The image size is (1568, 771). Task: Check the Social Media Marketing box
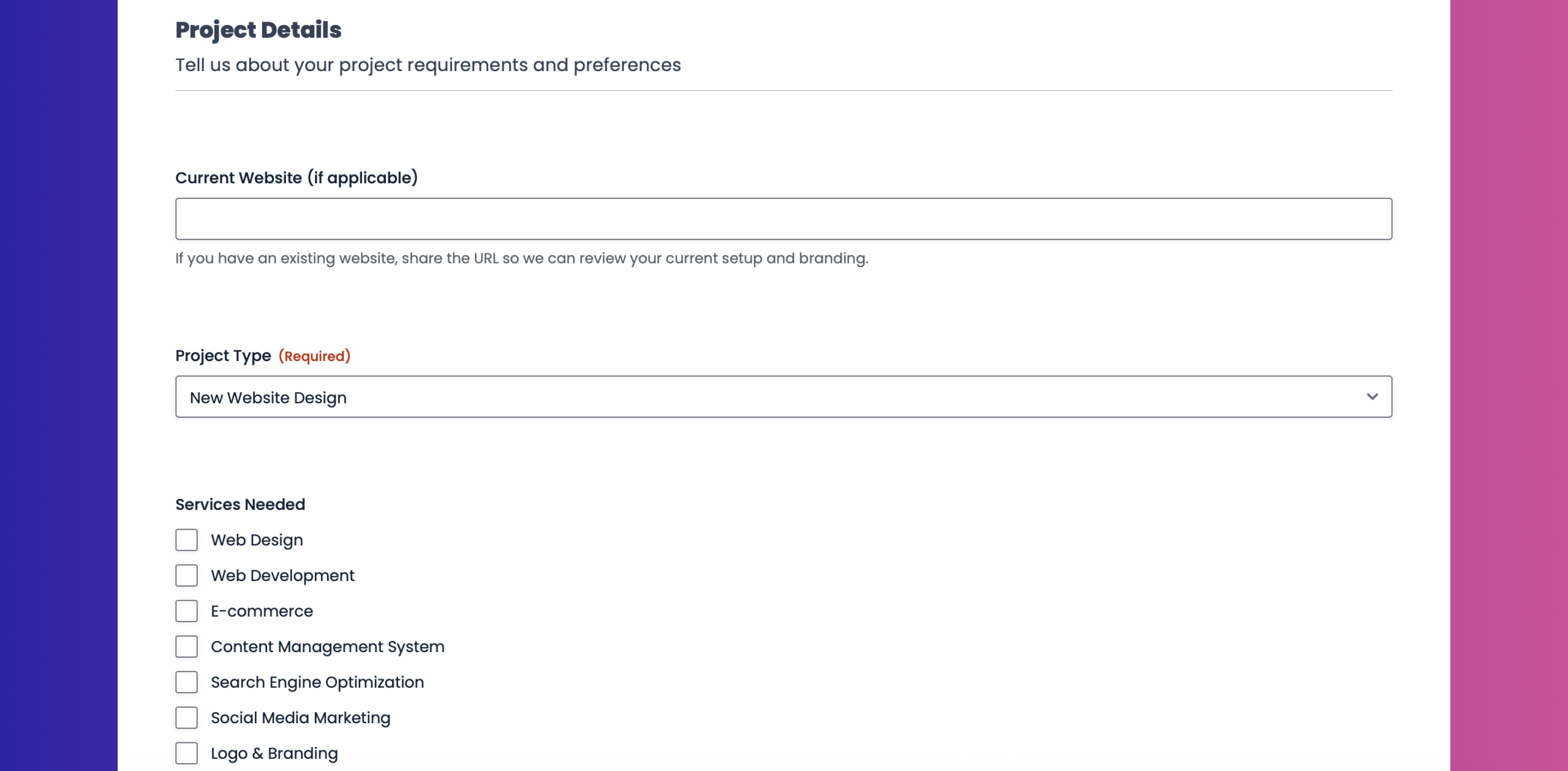tap(186, 718)
